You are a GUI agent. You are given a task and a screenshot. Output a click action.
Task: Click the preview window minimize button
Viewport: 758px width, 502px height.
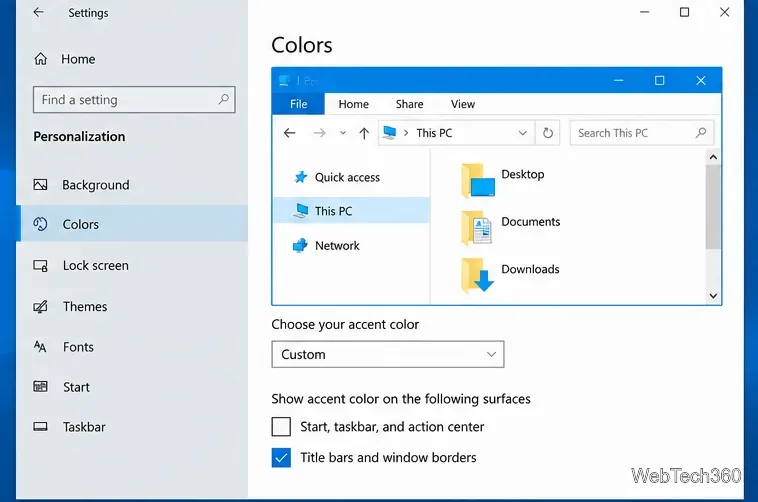click(618, 80)
